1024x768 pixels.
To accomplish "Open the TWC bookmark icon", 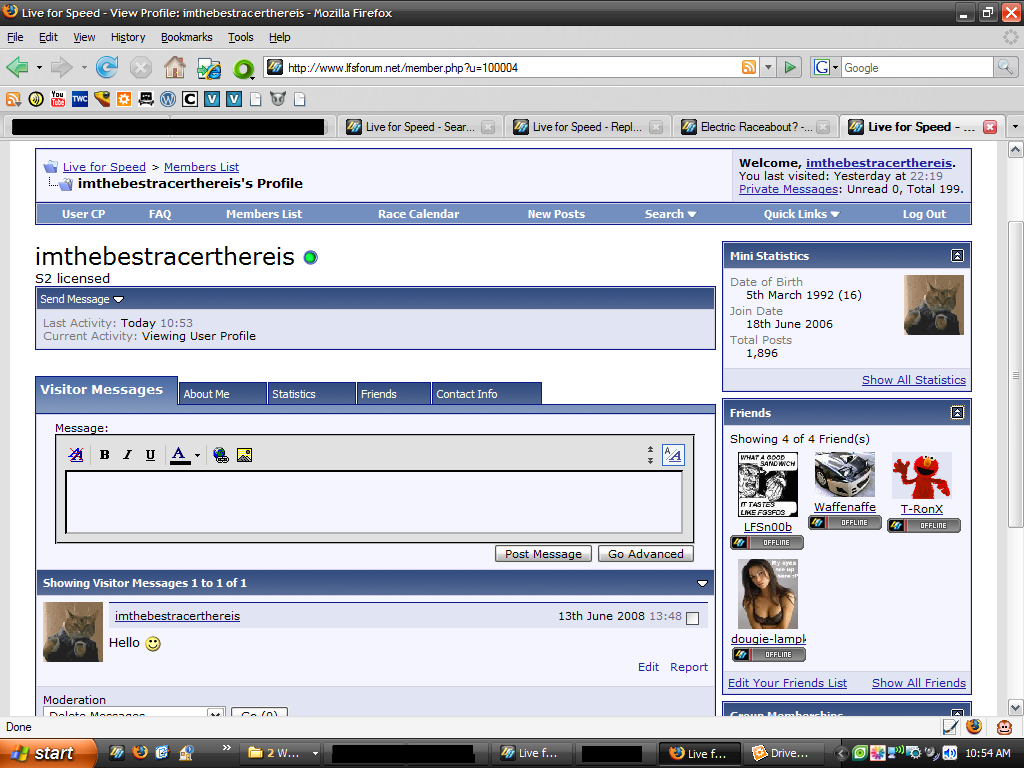I will pyautogui.click(x=80, y=99).
